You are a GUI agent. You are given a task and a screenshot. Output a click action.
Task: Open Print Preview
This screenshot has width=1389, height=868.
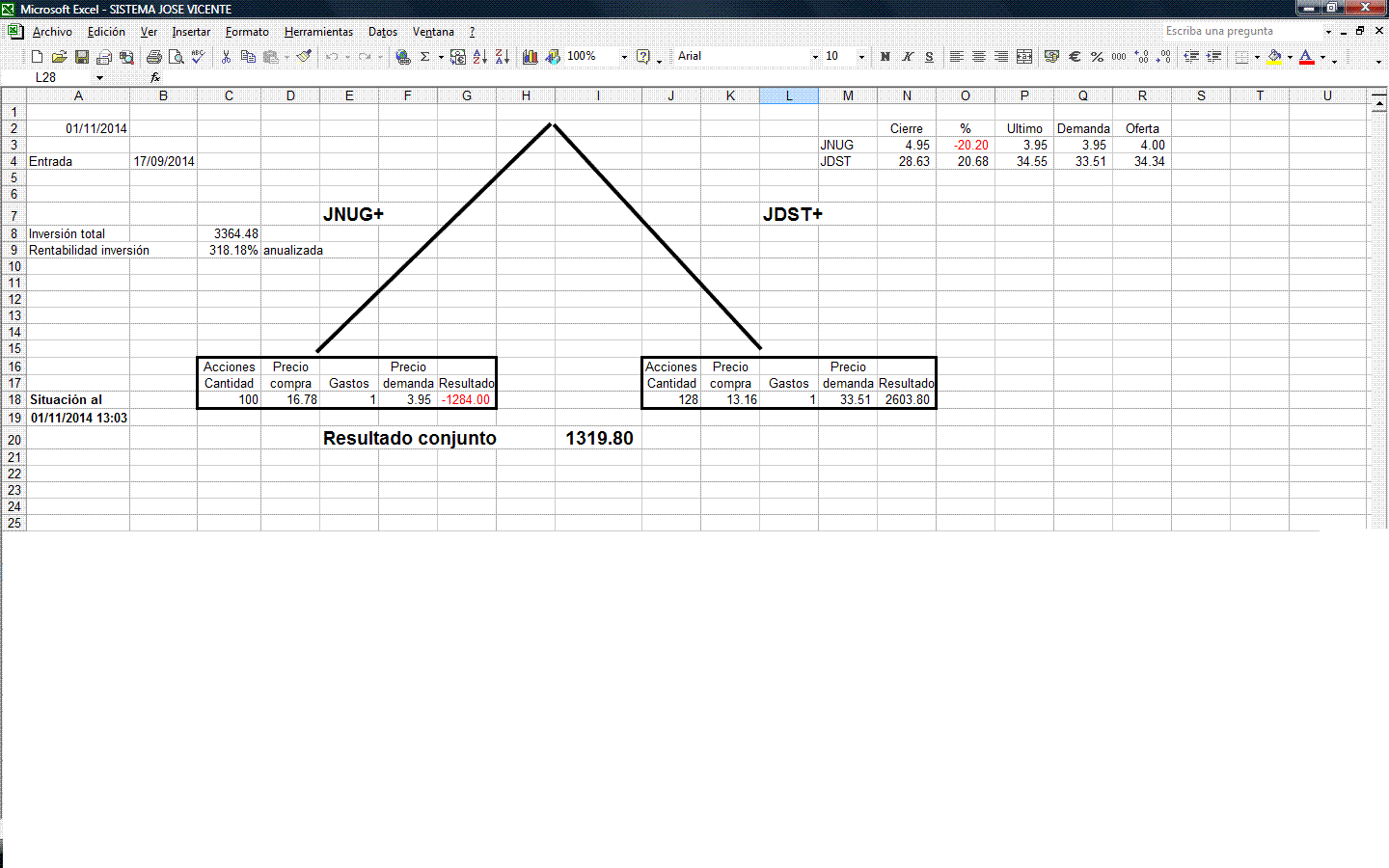click(x=176, y=57)
